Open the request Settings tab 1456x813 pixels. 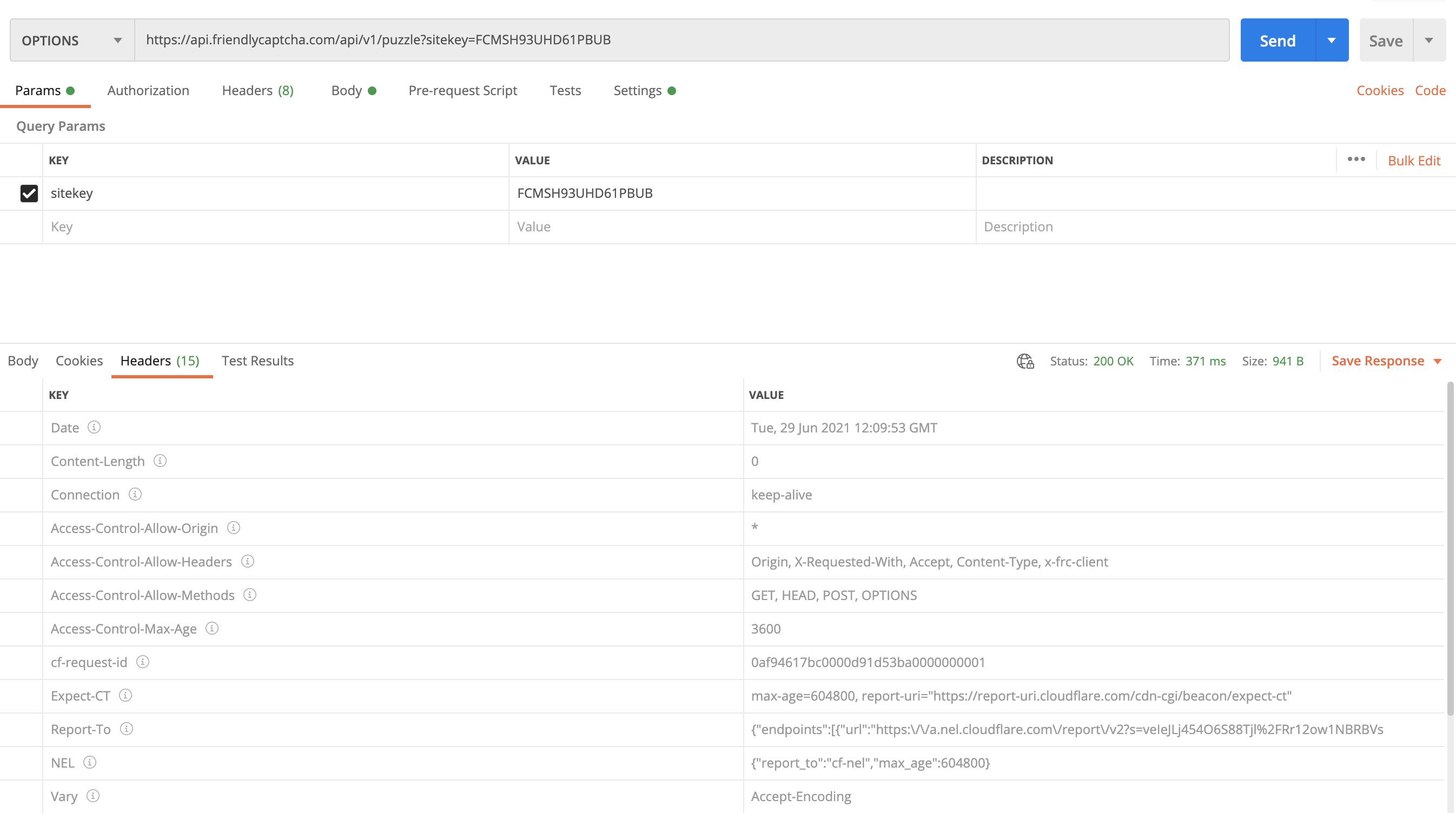click(645, 90)
